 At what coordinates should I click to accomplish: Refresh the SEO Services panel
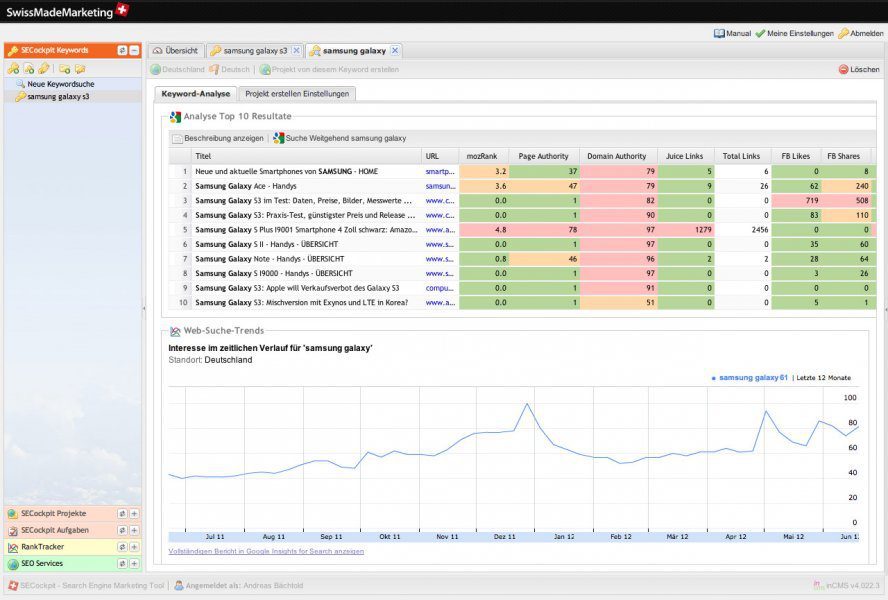tap(122, 563)
